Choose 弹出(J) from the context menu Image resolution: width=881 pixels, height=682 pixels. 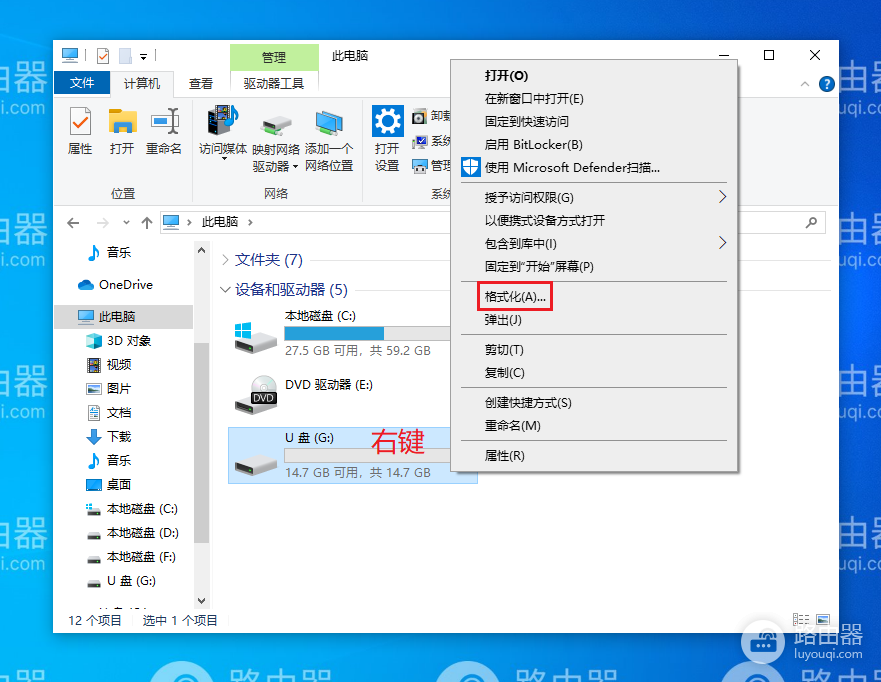594,320
